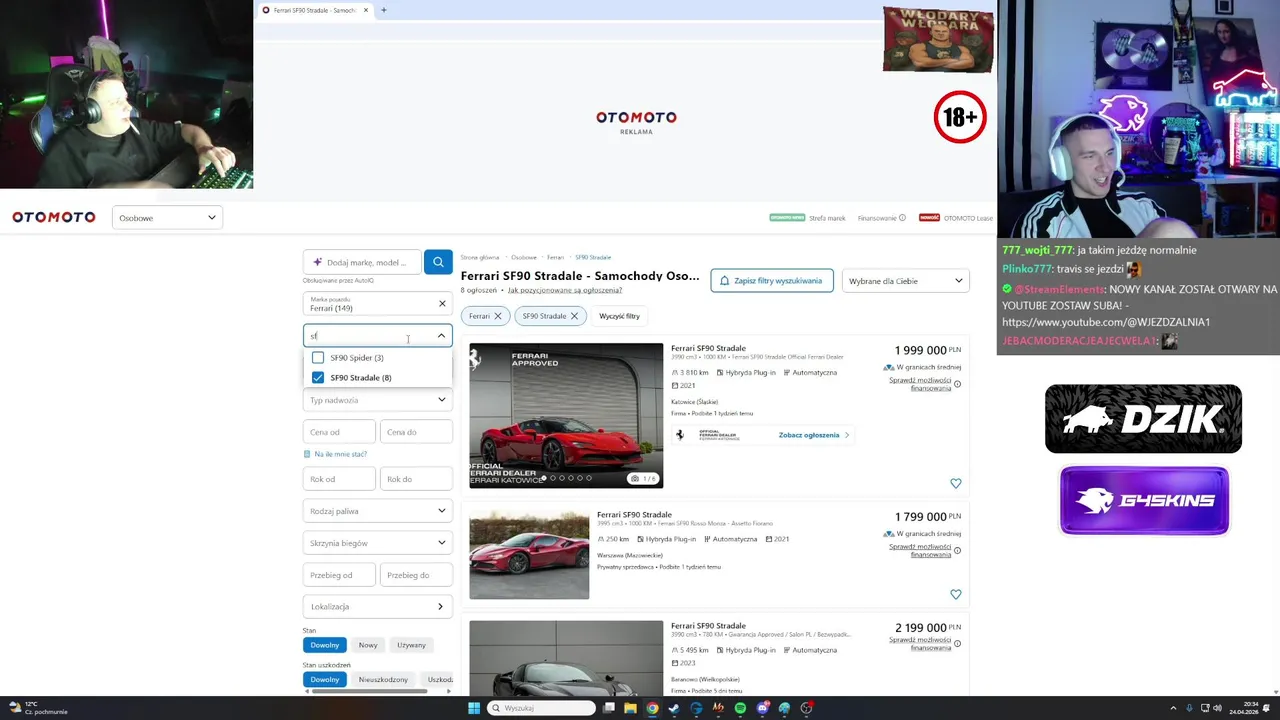Check the SF90 Spider (3) checkbox

point(318,357)
